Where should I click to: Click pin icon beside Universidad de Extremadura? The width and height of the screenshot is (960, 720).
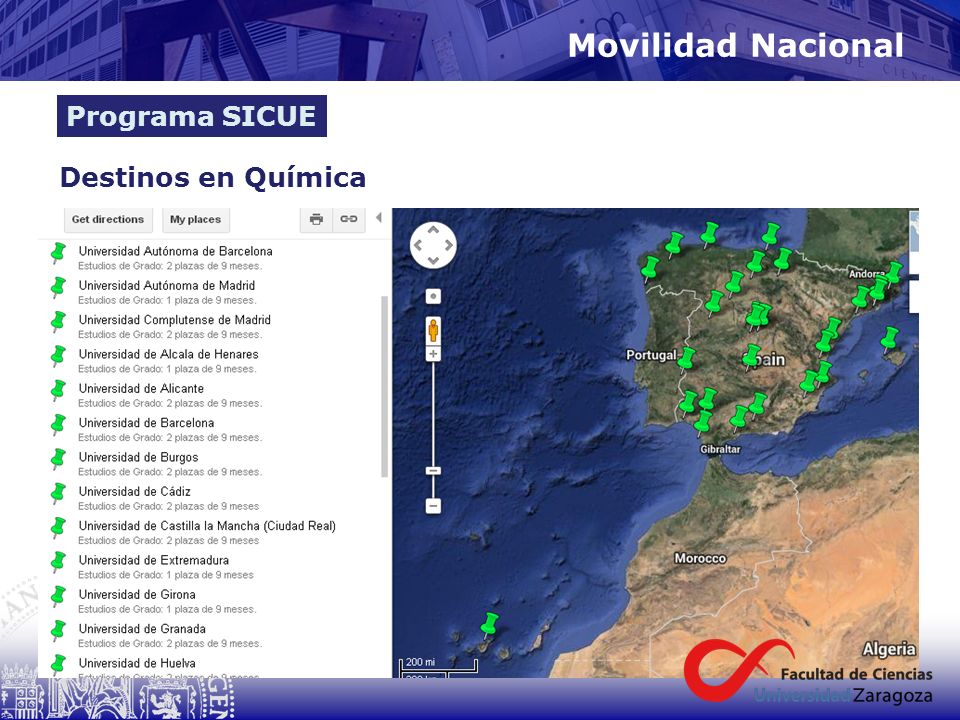tap(58, 561)
